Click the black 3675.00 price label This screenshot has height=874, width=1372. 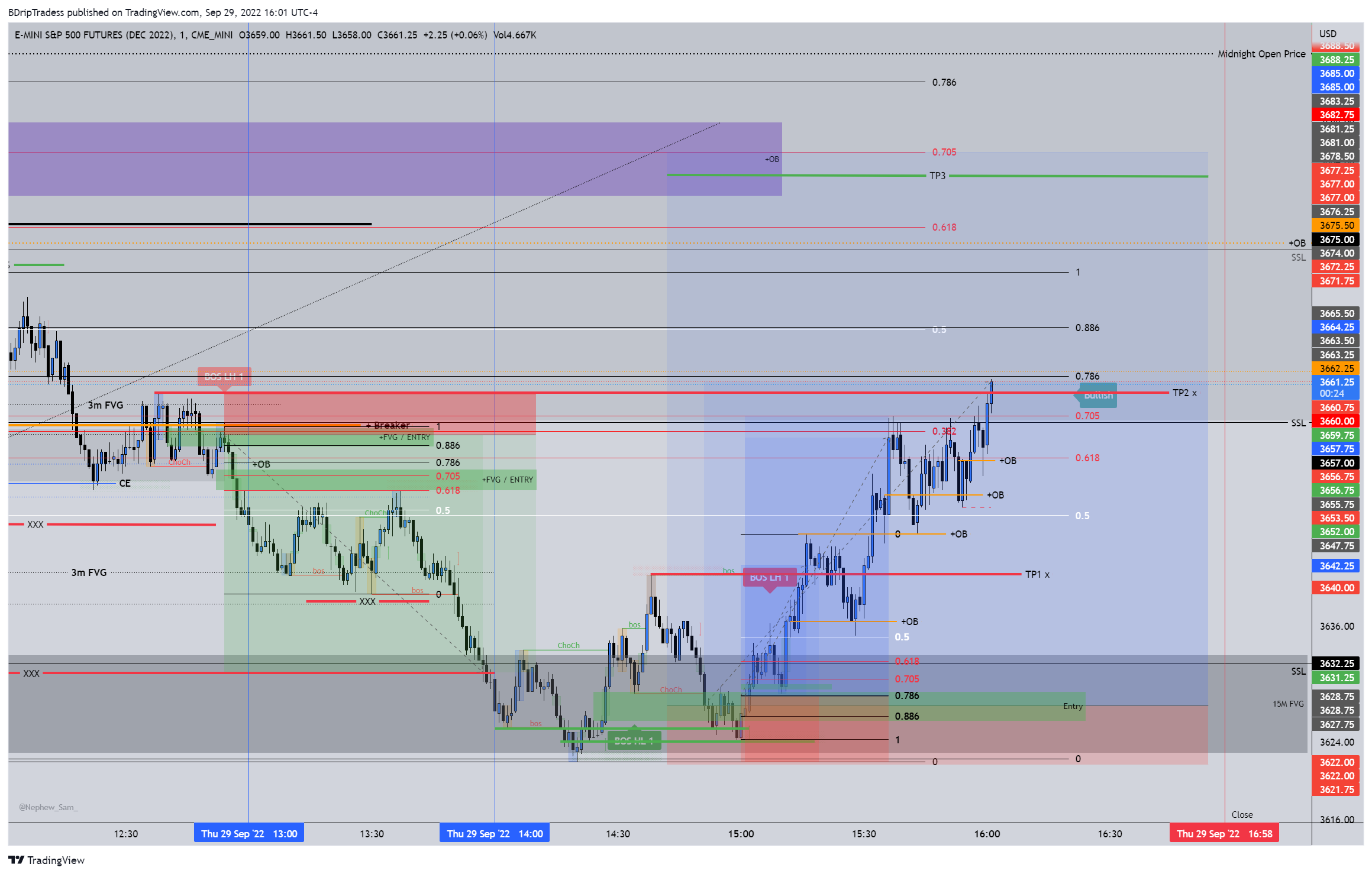tap(1337, 239)
